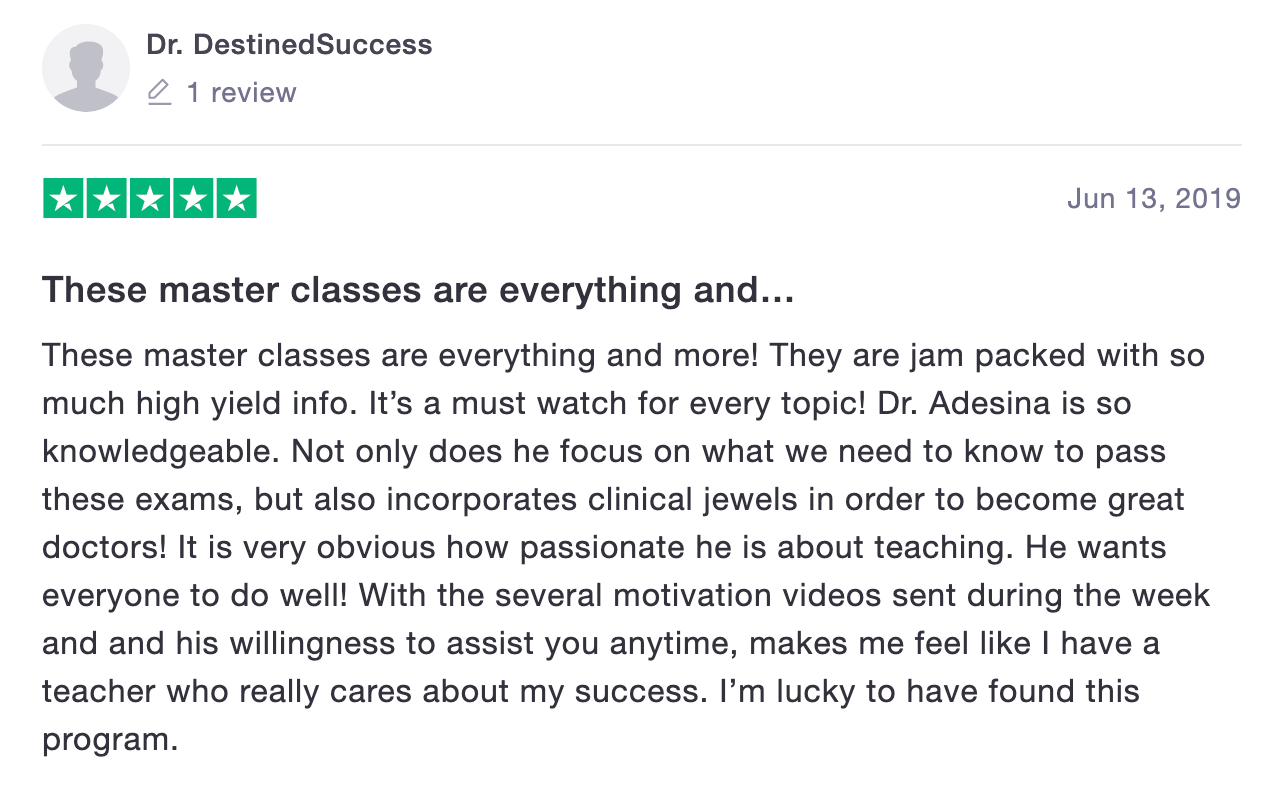Select the fourth green star
Viewport: 1280px width, 790px height.
193,198
